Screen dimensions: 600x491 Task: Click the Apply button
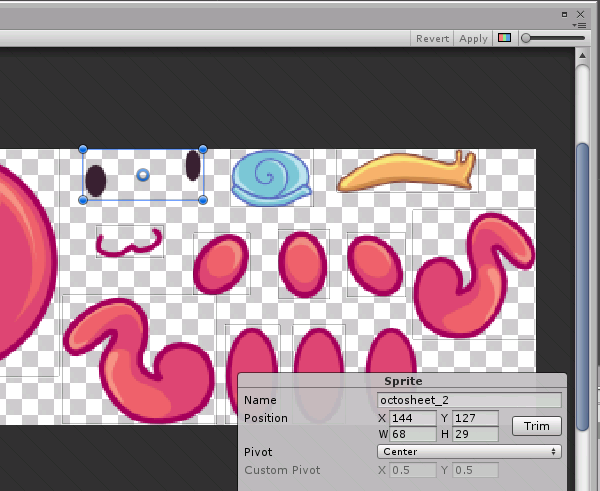[x=473, y=38]
